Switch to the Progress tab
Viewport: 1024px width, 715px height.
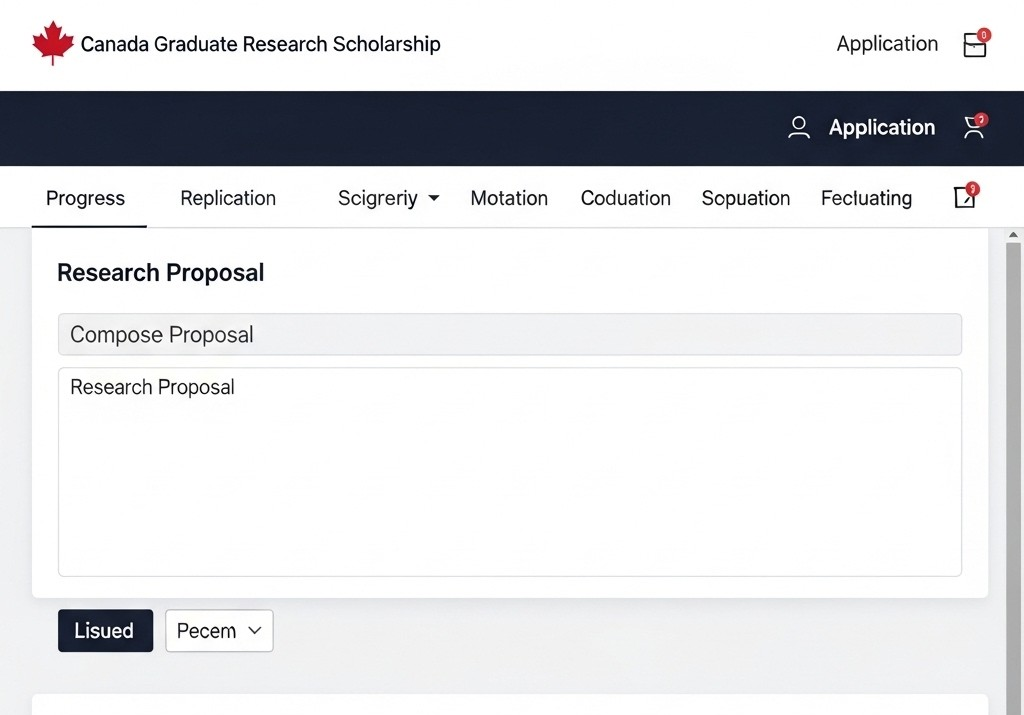coord(86,198)
